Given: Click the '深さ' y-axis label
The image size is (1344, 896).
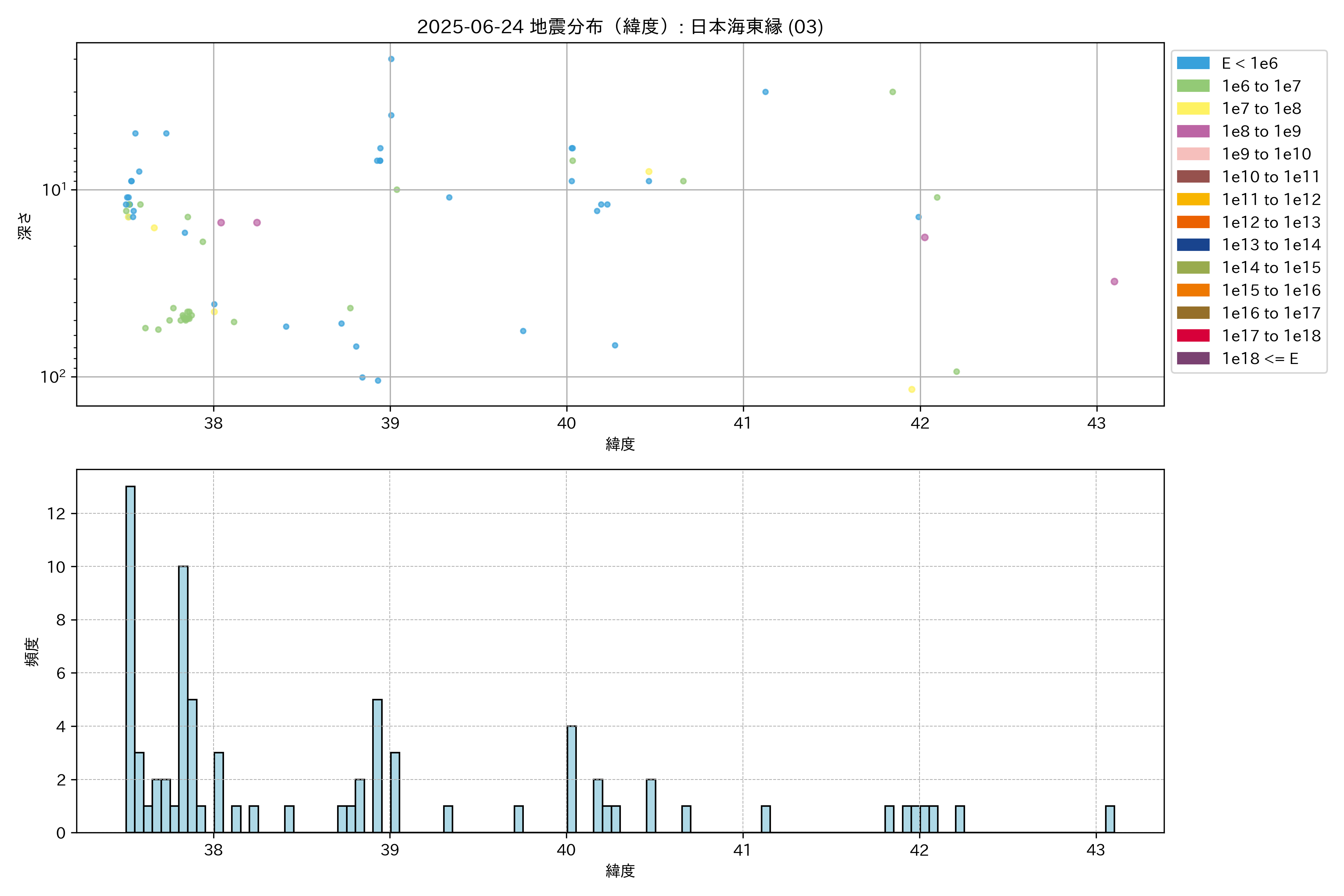Looking at the screenshot, I should pyautogui.click(x=25, y=226).
